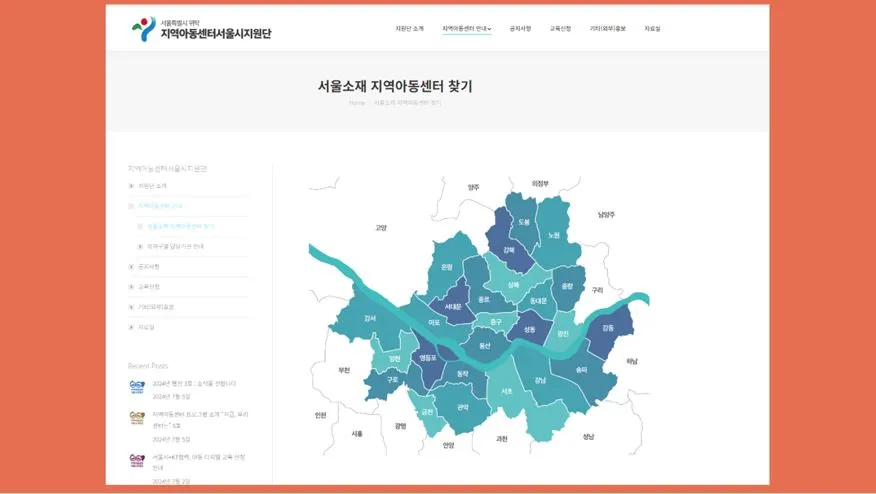
Task: Select 구로 district on the map
Action: [393, 379]
